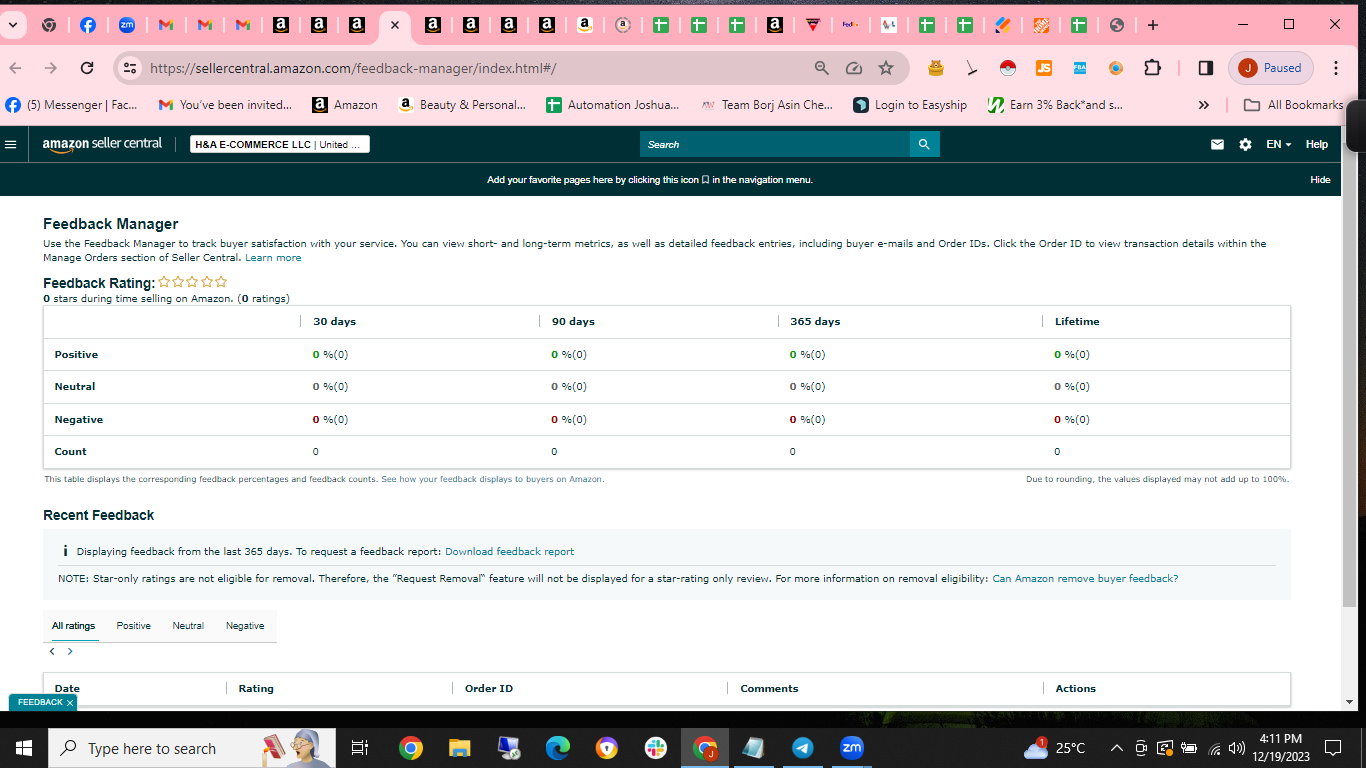The width and height of the screenshot is (1366, 768).
Task: Open Telegram from the taskbar
Action: tap(802, 748)
